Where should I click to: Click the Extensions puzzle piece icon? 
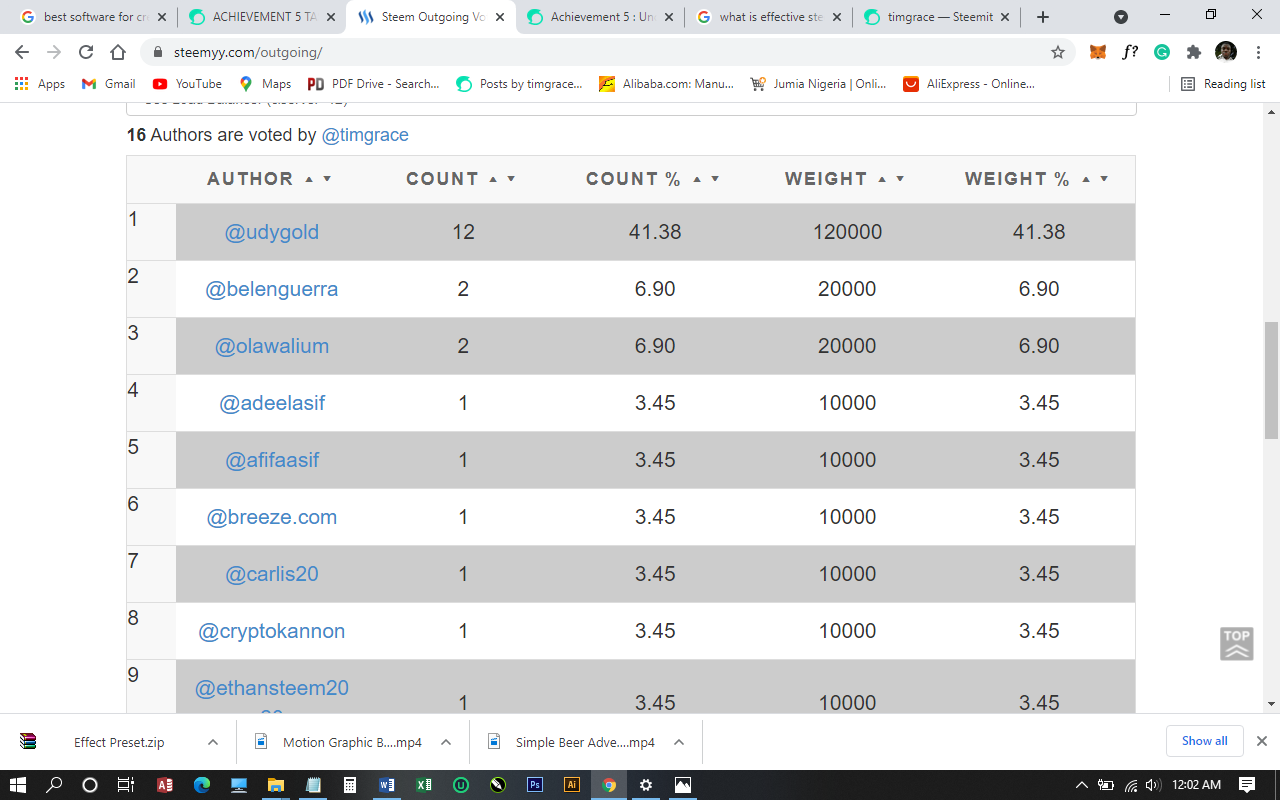(1193, 51)
